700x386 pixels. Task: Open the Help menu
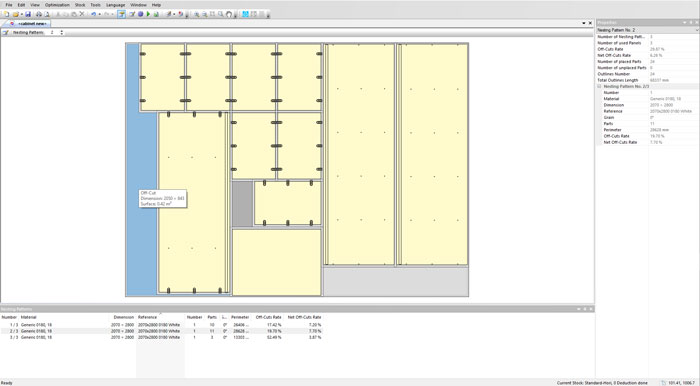[156, 5]
